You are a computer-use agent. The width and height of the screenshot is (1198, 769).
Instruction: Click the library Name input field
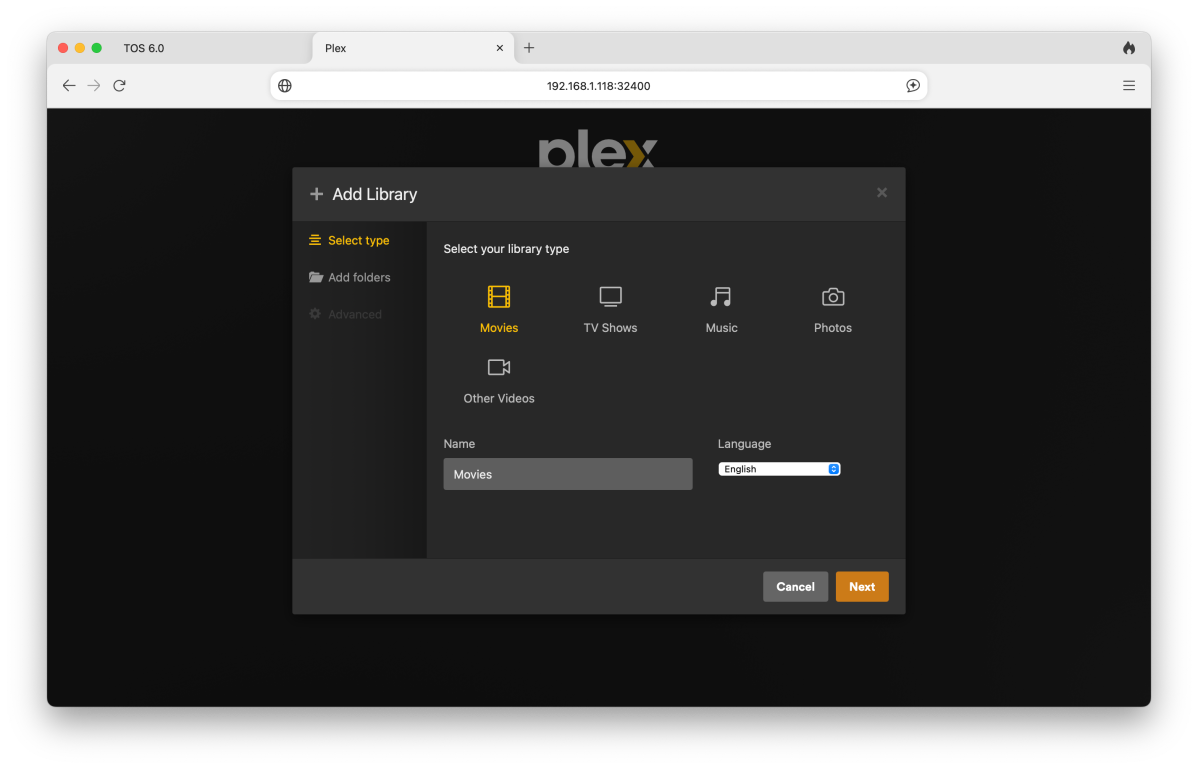point(567,474)
